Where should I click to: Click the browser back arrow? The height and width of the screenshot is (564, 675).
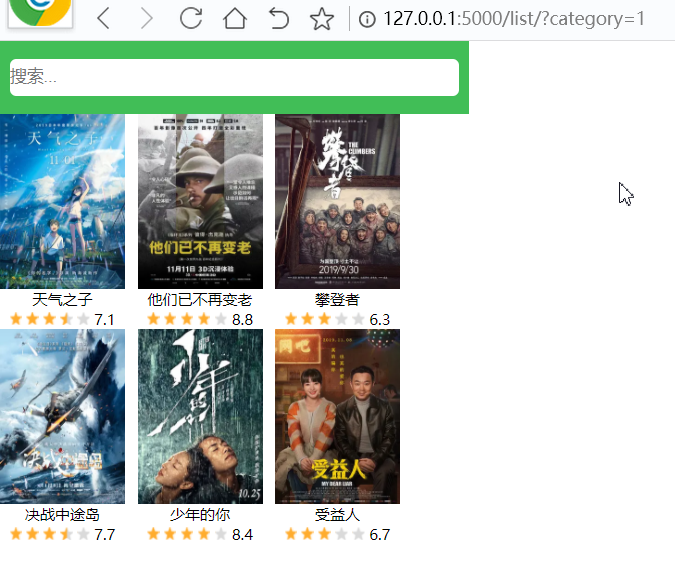104,19
